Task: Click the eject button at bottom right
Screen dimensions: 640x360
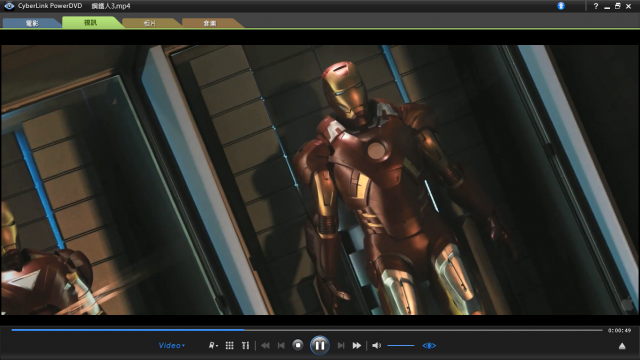Action: (x=622, y=346)
